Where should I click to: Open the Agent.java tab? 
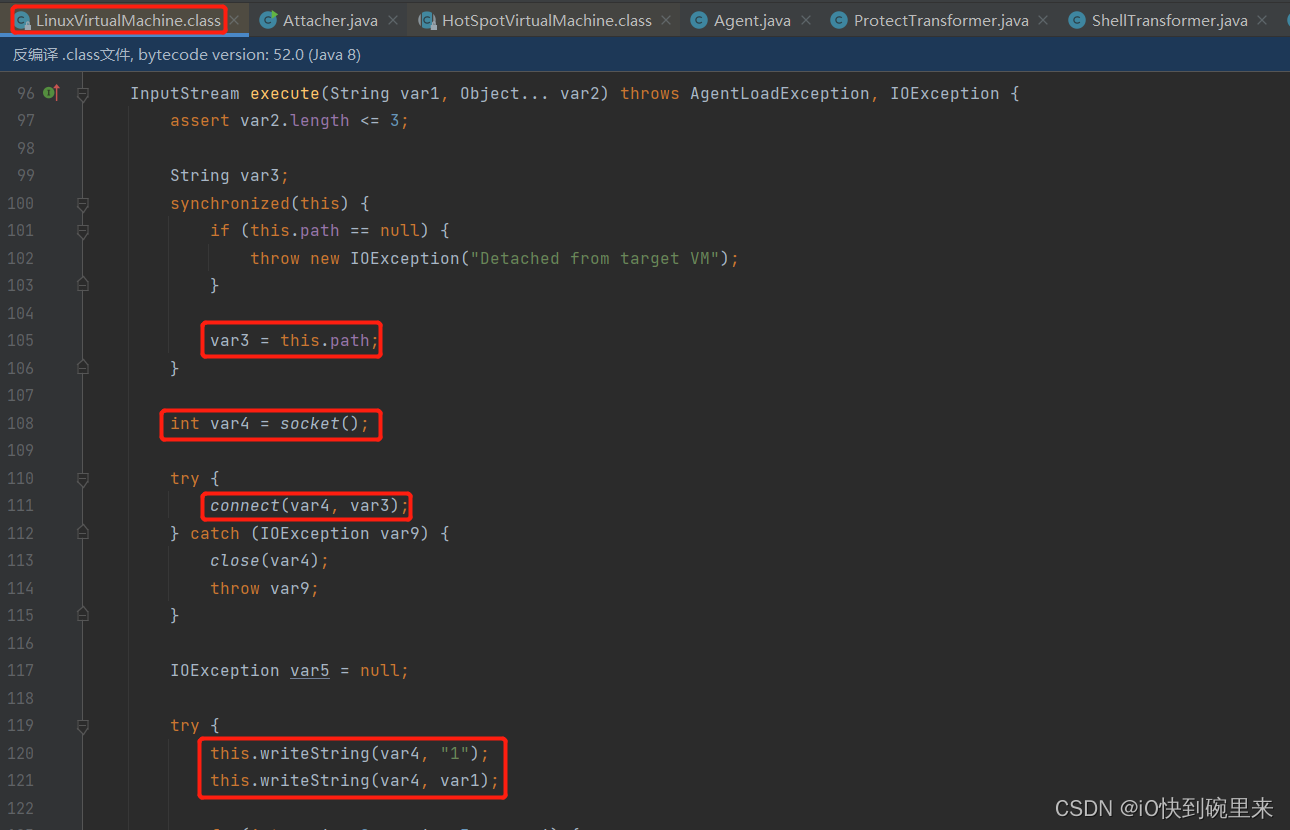pos(752,20)
